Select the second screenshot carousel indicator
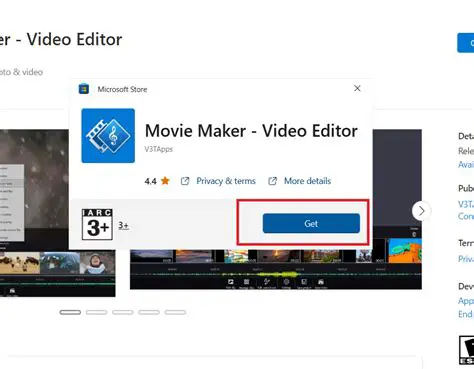Image resolution: width=474 pixels, height=369 pixels. [x=96, y=312]
